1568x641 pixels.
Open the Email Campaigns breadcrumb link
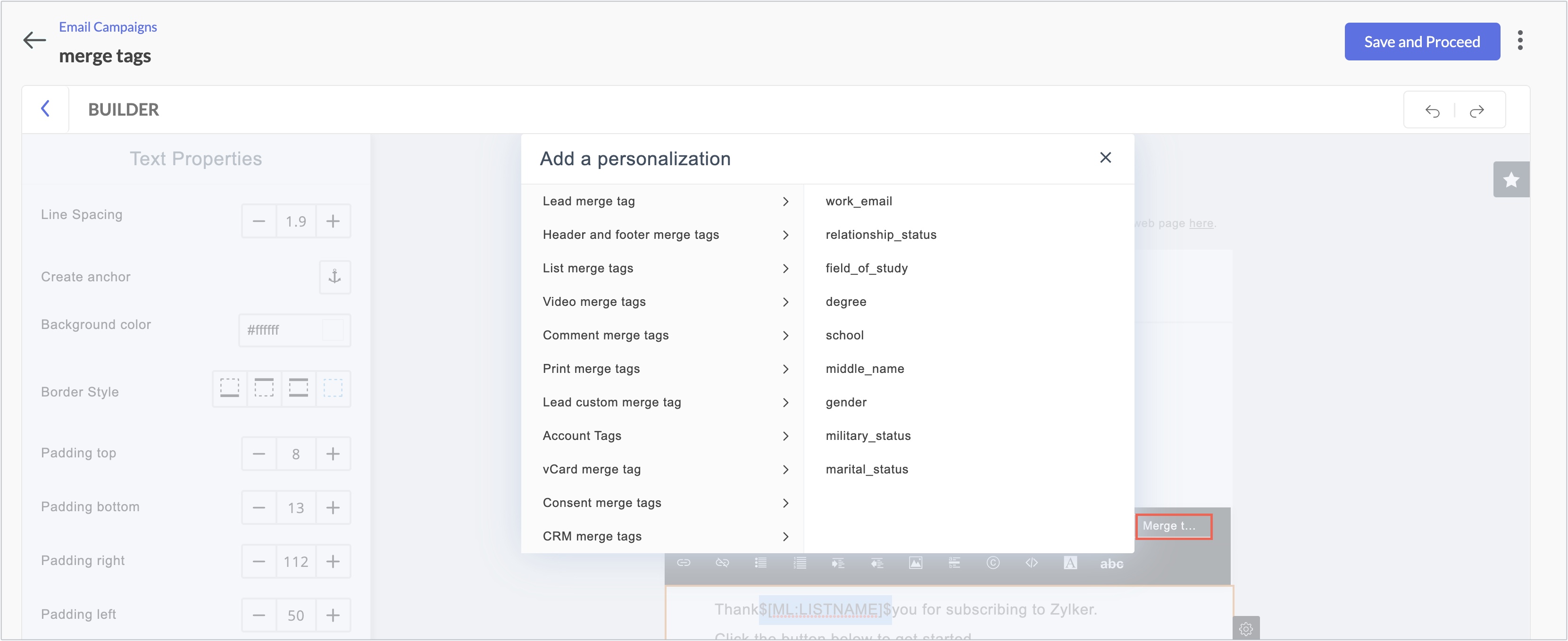[108, 27]
